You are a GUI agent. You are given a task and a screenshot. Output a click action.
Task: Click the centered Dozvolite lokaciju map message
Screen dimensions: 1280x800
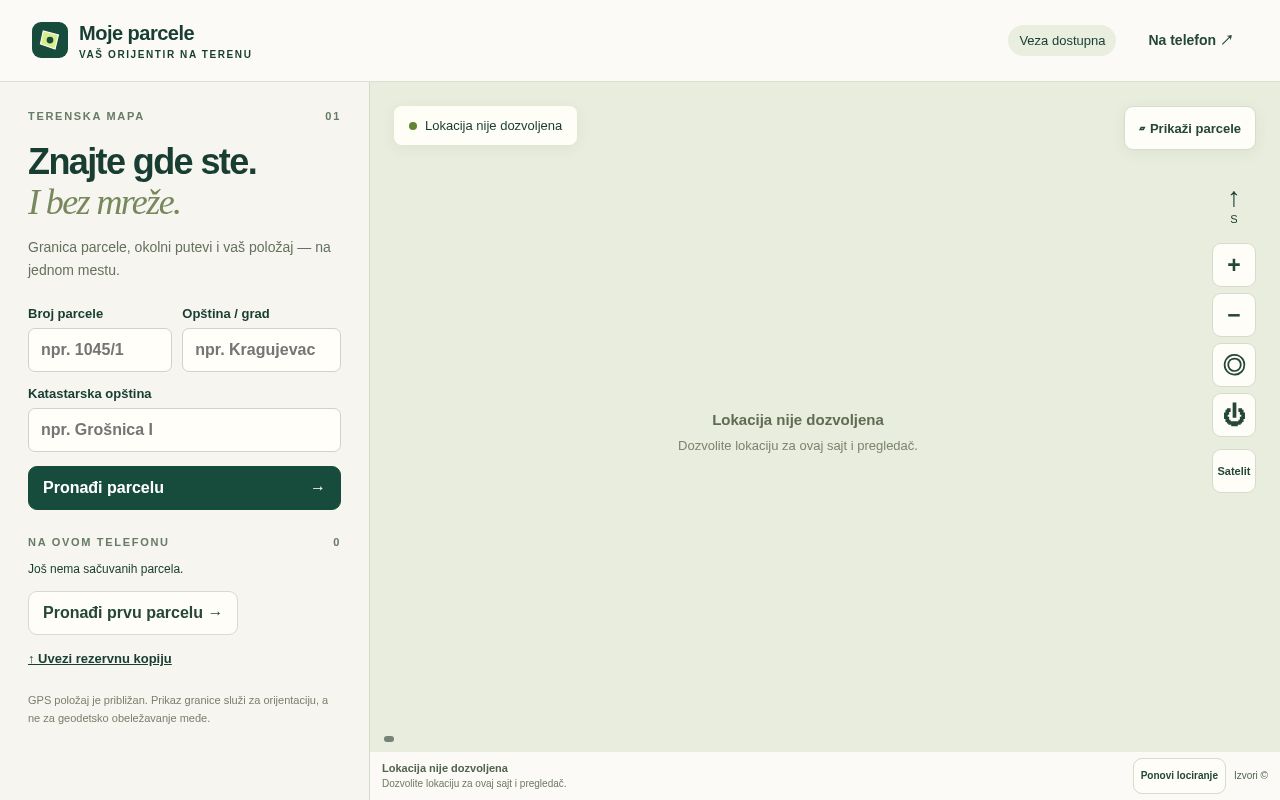[x=798, y=446]
